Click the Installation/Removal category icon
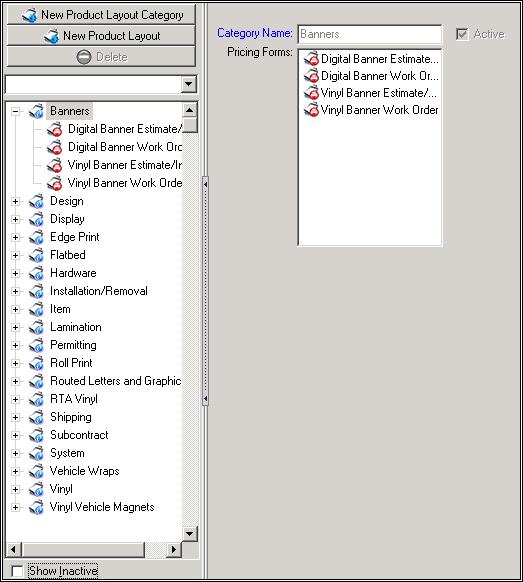This screenshot has height=582, width=523. point(36,291)
